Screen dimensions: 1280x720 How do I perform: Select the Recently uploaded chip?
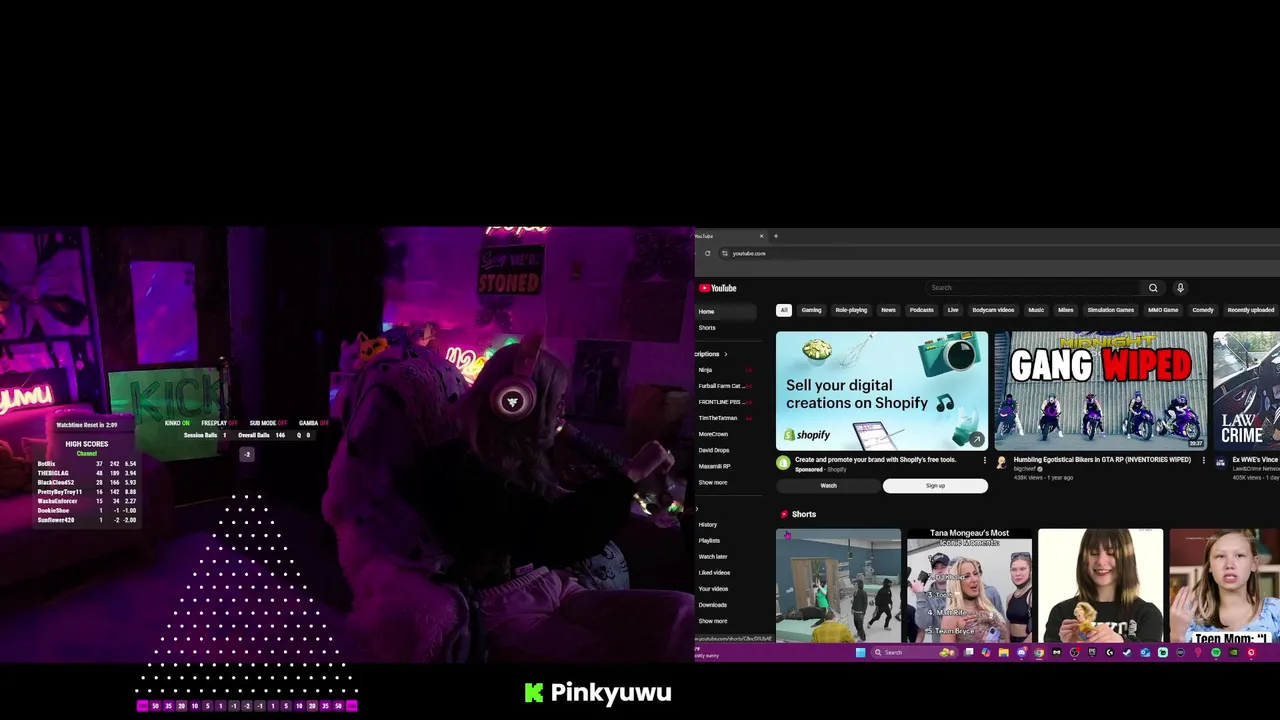[x=1251, y=310]
